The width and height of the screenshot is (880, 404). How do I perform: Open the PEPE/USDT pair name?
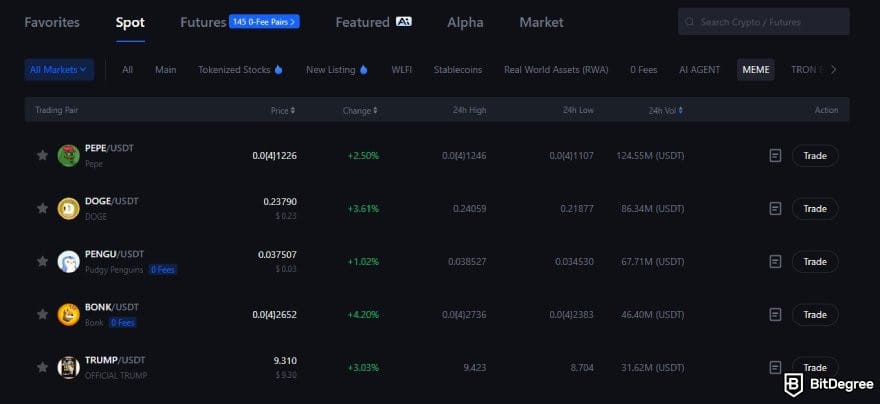(109, 148)
